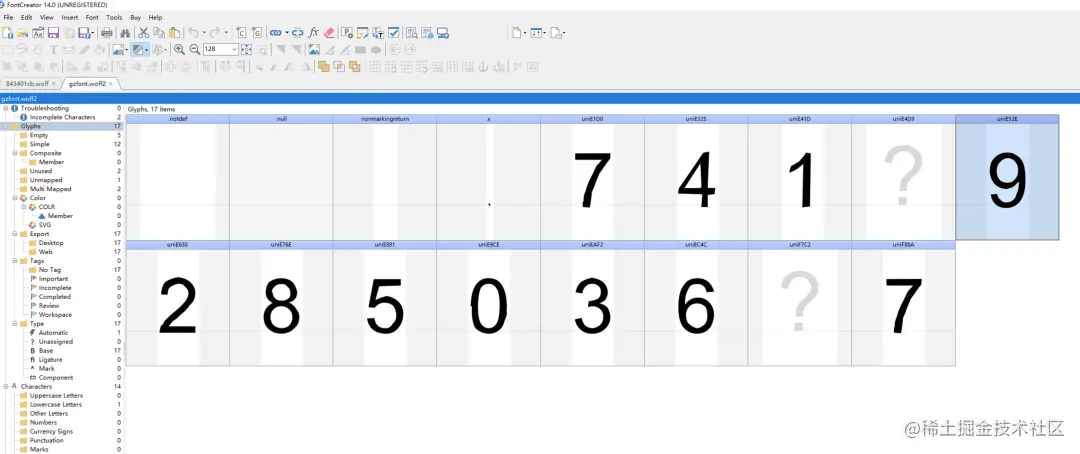Collapse the Glyphs tree node

(6, 126)
